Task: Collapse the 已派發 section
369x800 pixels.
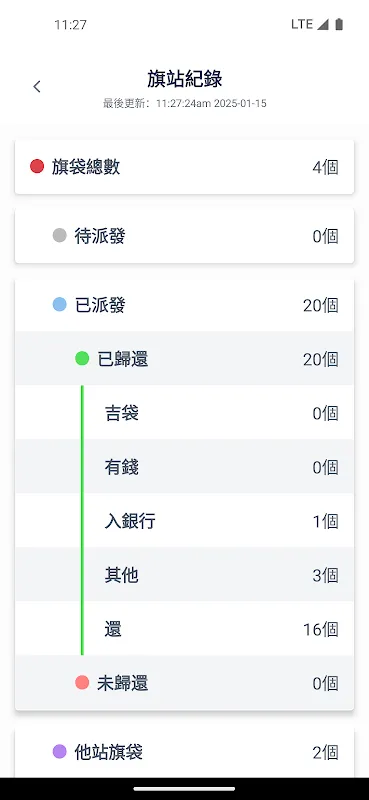Action: point(184,305)
